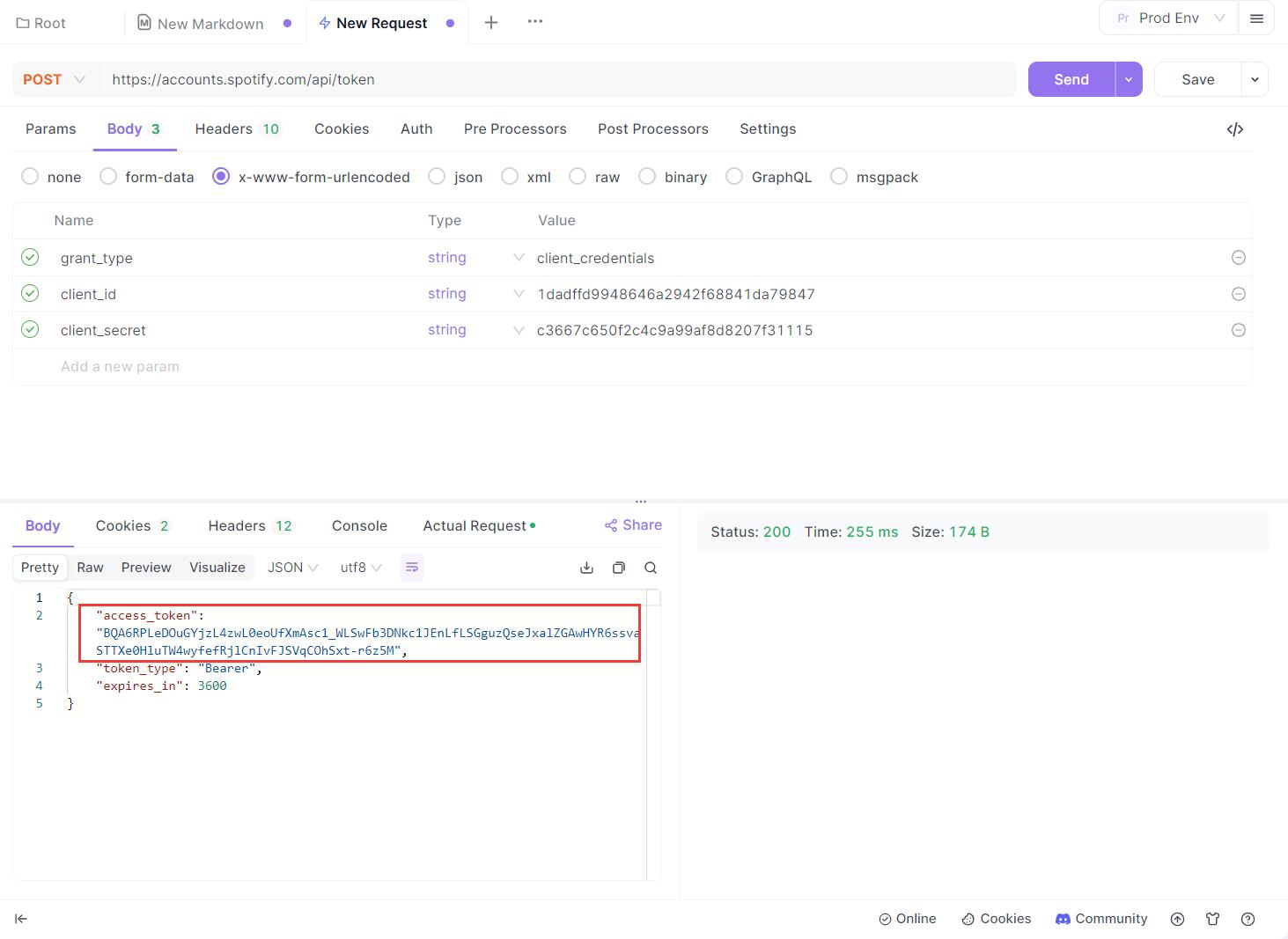Open the Post Processors tab
Viewport: 1288px width, 939px height.
pos(653,129)
